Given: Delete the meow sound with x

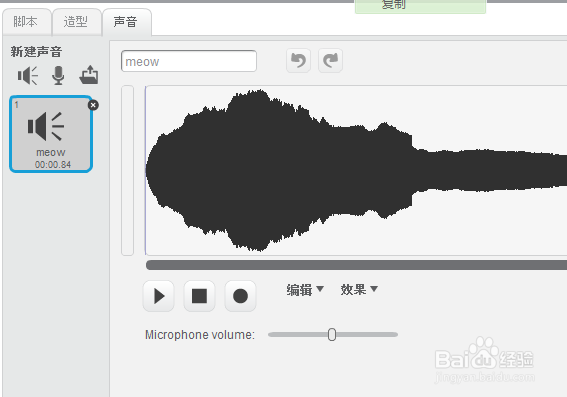Looking at the screenshot, I should point(93,105).
